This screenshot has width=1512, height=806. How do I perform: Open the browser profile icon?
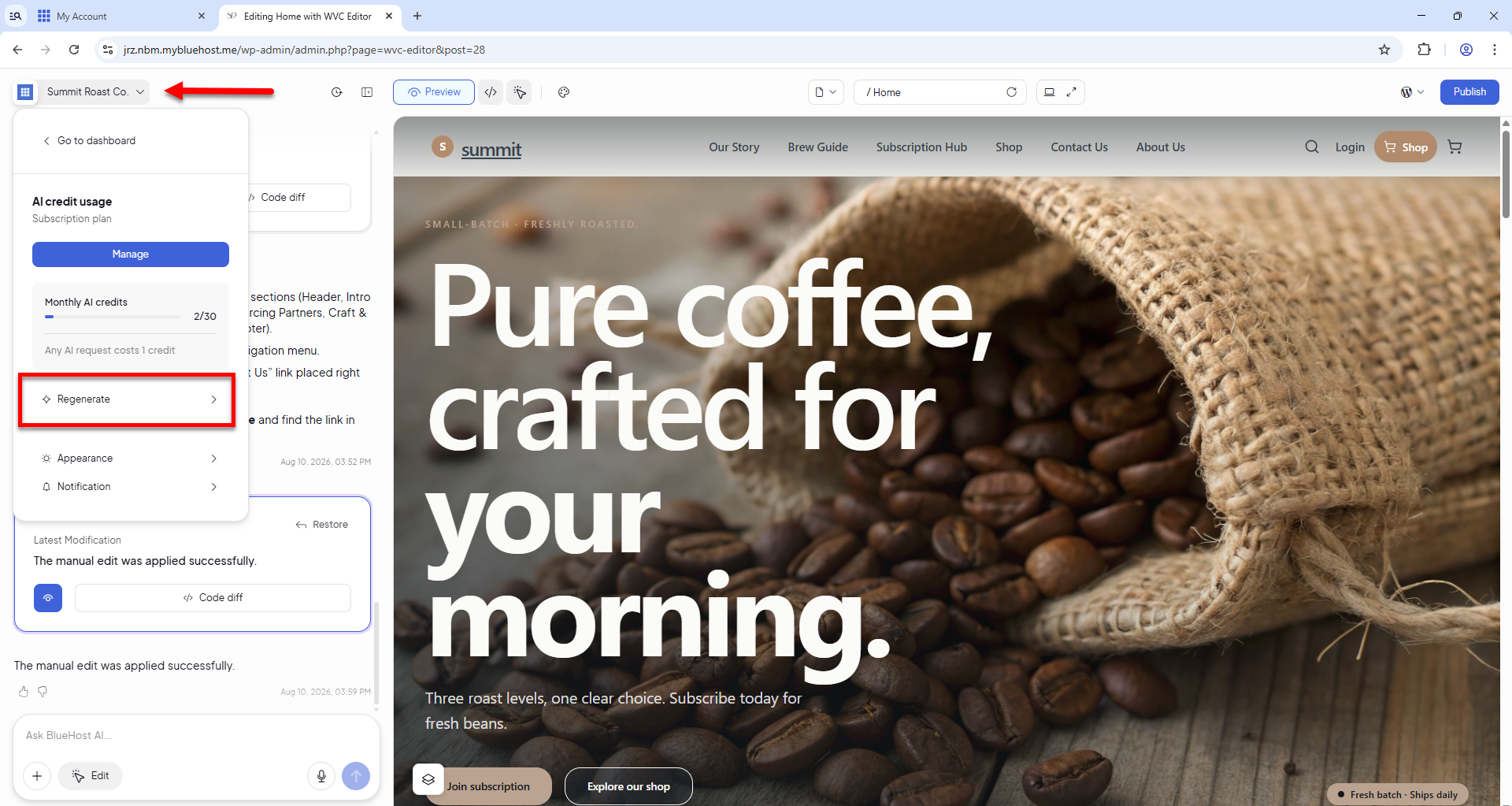(x=1466, y=50)
